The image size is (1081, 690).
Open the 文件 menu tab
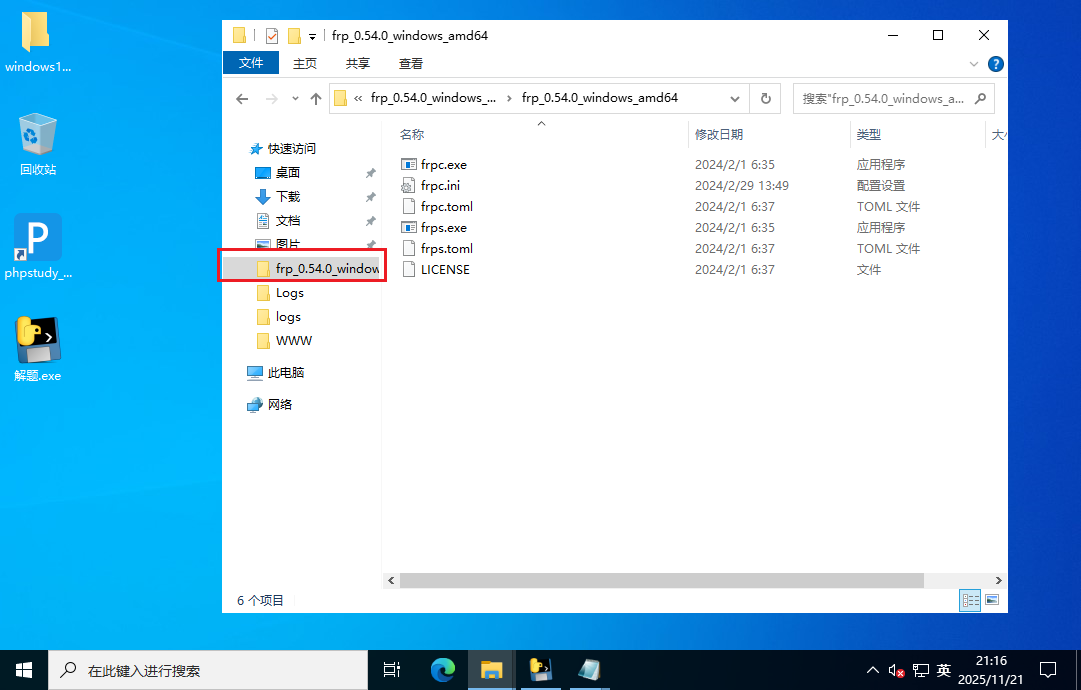coord(251,63)
